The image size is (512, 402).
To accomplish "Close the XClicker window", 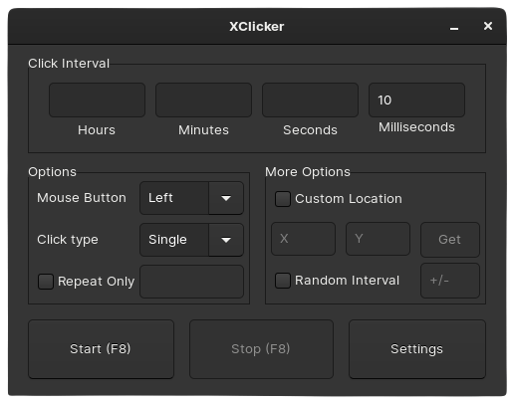I will [x=488, y=26].
